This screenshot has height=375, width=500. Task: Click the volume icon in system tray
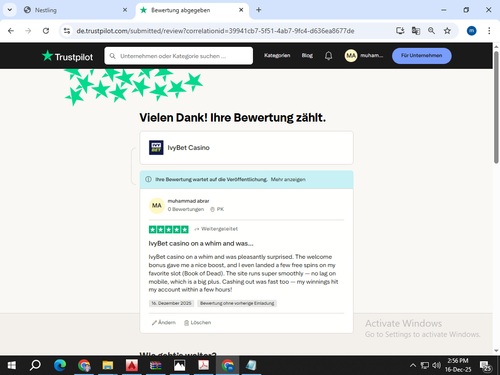(x=436, y=365)
